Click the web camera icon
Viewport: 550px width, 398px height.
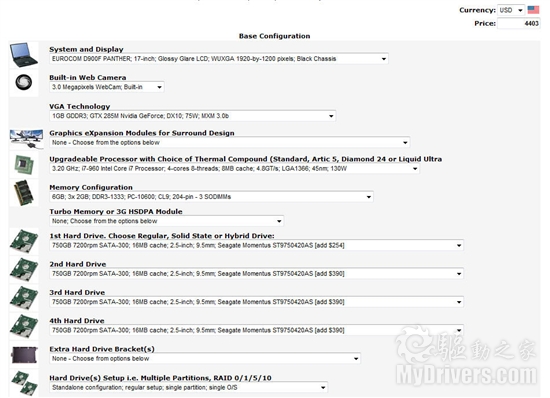click(x=24, y=83)
